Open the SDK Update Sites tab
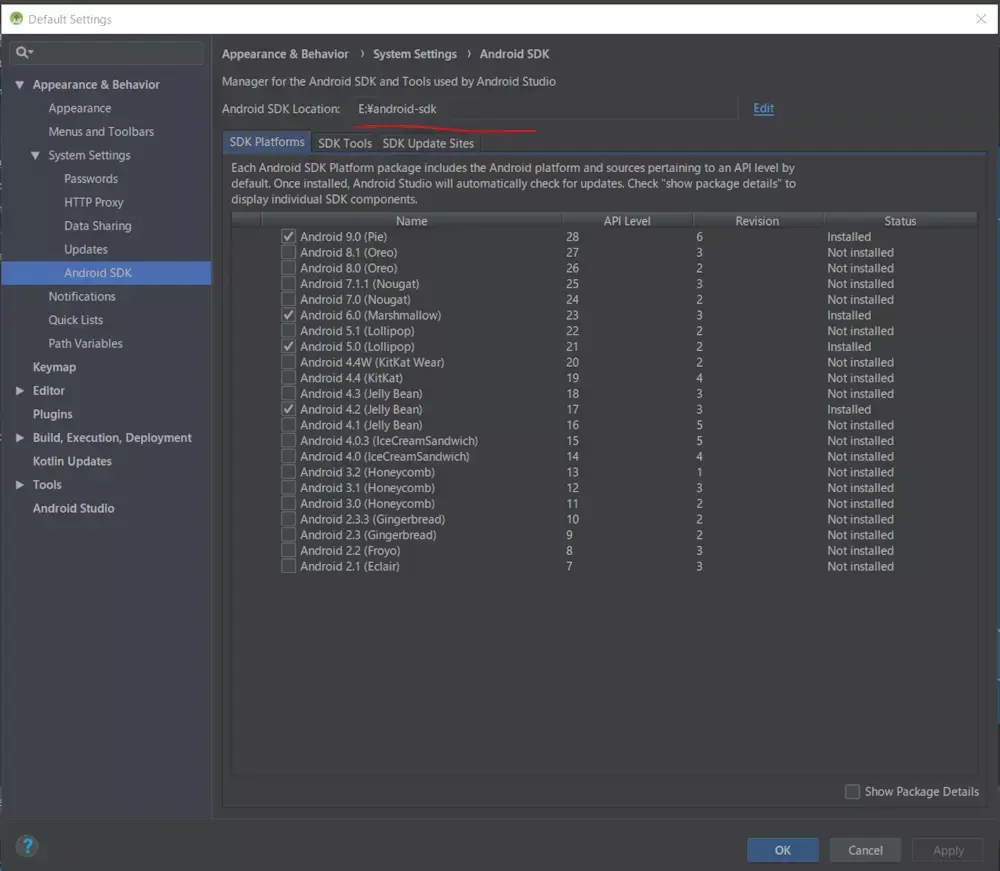 (x=428, y=143)
